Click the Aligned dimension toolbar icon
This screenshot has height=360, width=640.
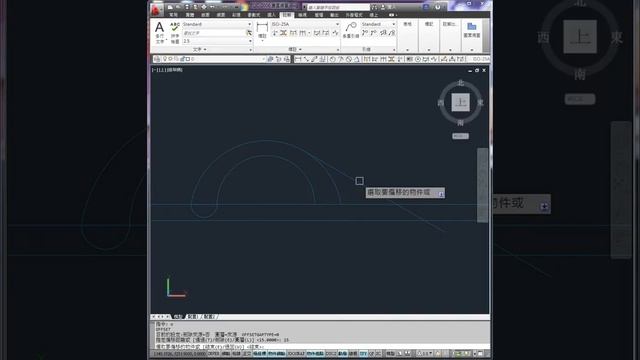pyautogui.click(x=306, y=59)
